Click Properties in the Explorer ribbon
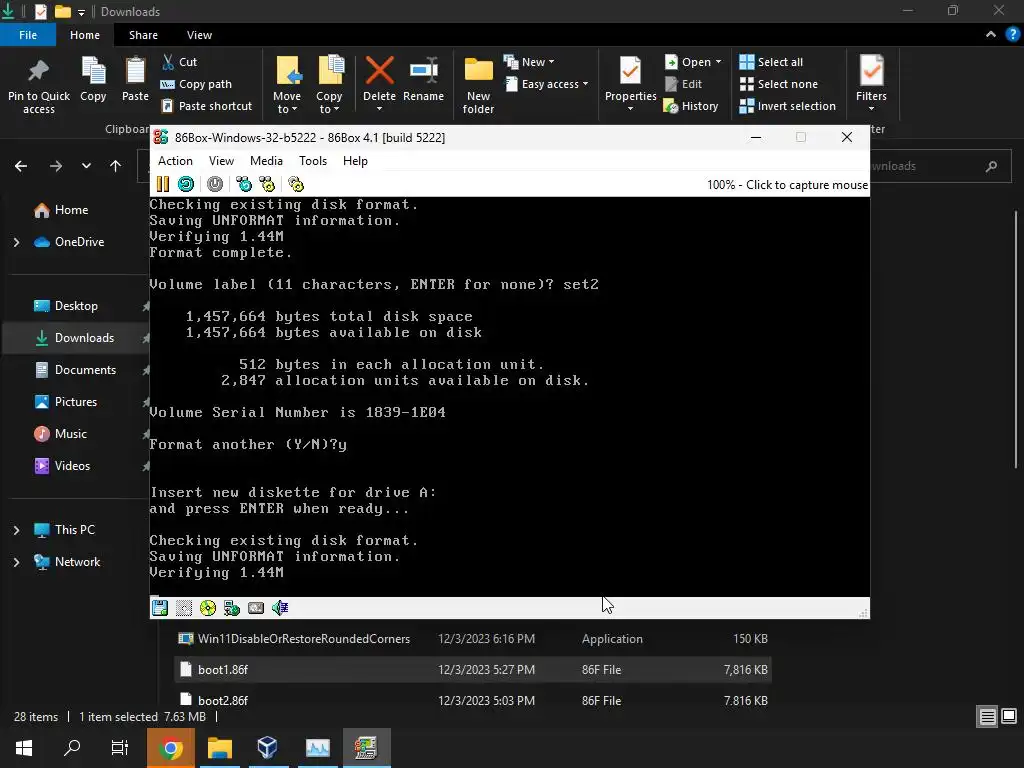This screenshot has height=768, width=1024. point(630,82)
